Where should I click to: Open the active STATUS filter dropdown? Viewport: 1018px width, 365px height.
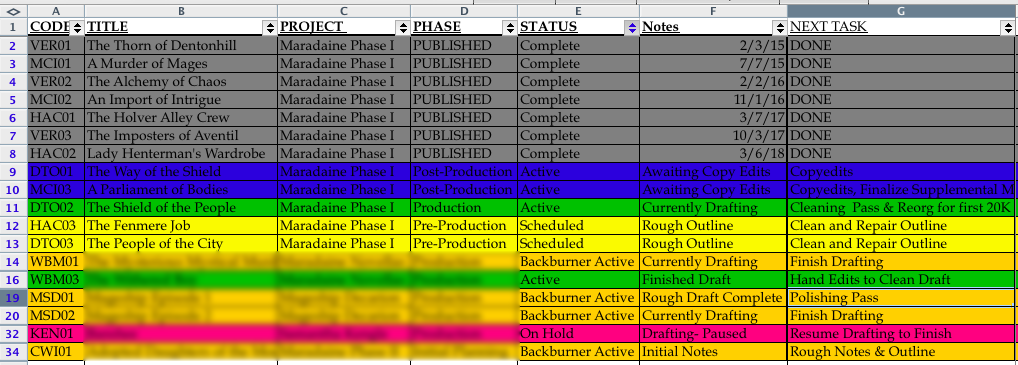632,27
